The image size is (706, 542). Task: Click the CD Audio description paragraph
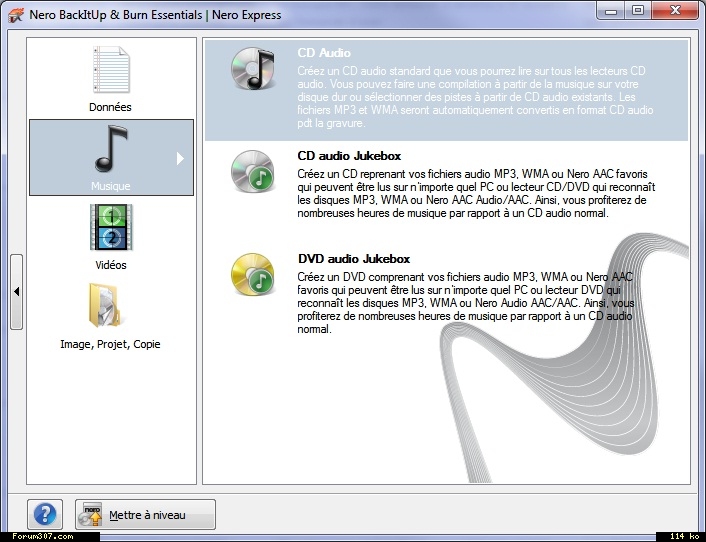tap(475, 97)
